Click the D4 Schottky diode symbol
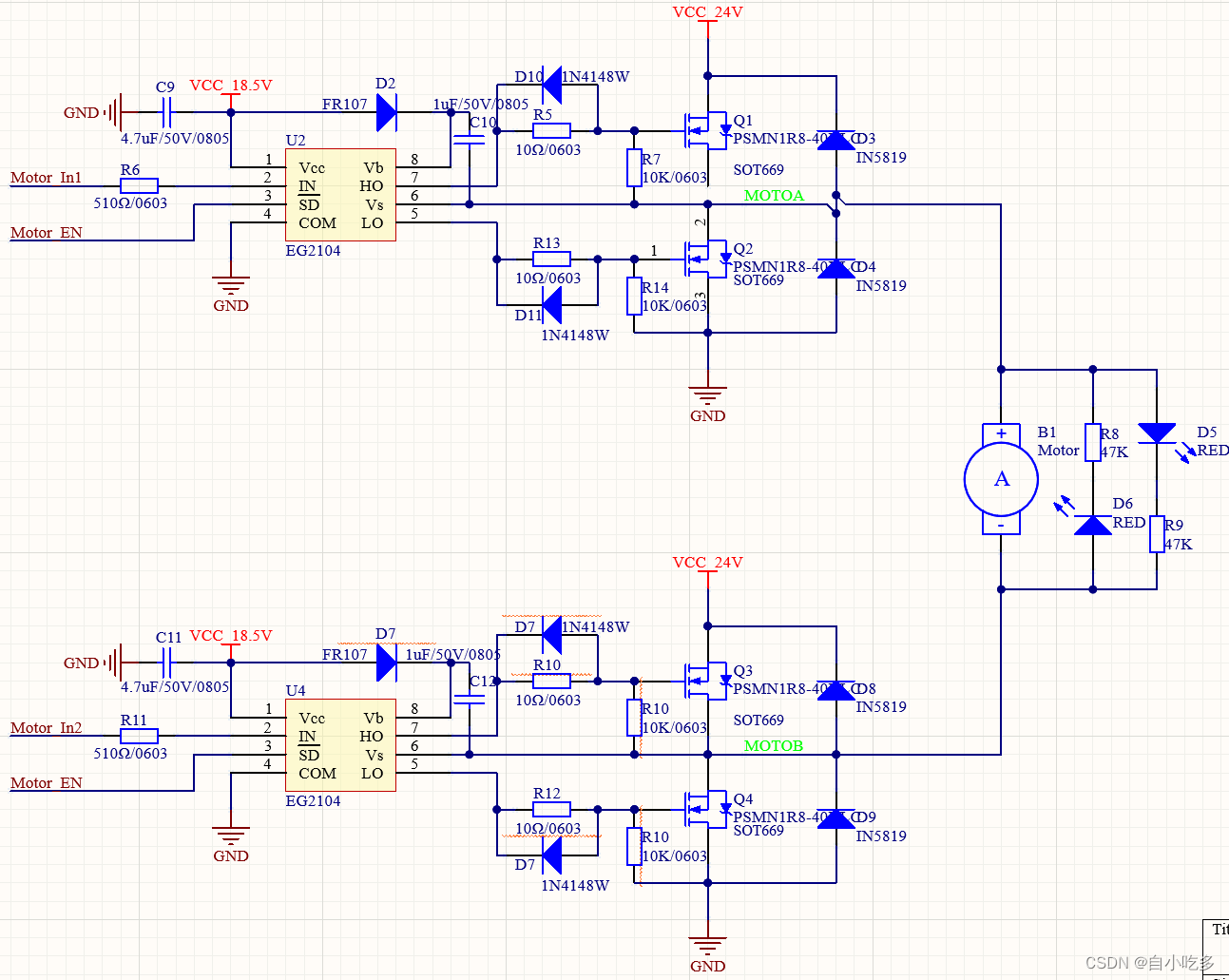The height and width of the screenshot is (980, 1229). (x=836, y=268)
